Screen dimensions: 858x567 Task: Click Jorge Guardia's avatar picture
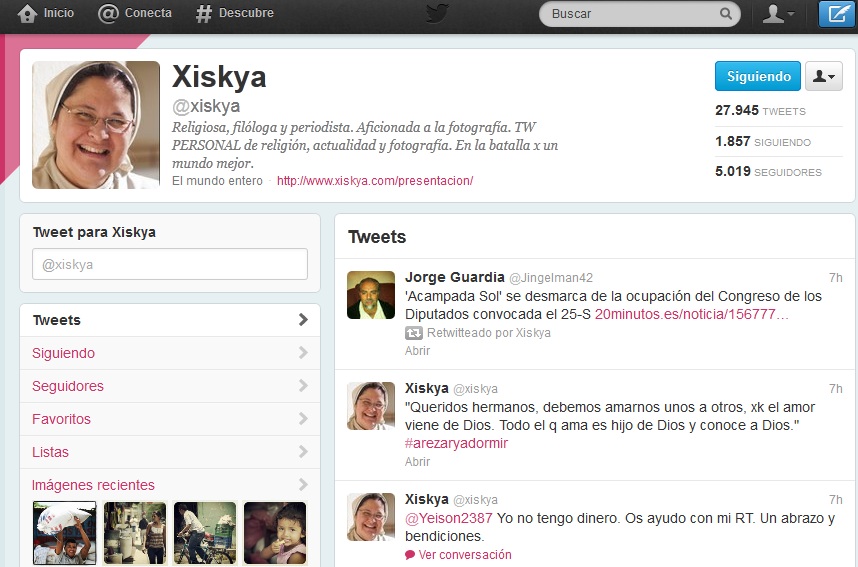(370, 295)
